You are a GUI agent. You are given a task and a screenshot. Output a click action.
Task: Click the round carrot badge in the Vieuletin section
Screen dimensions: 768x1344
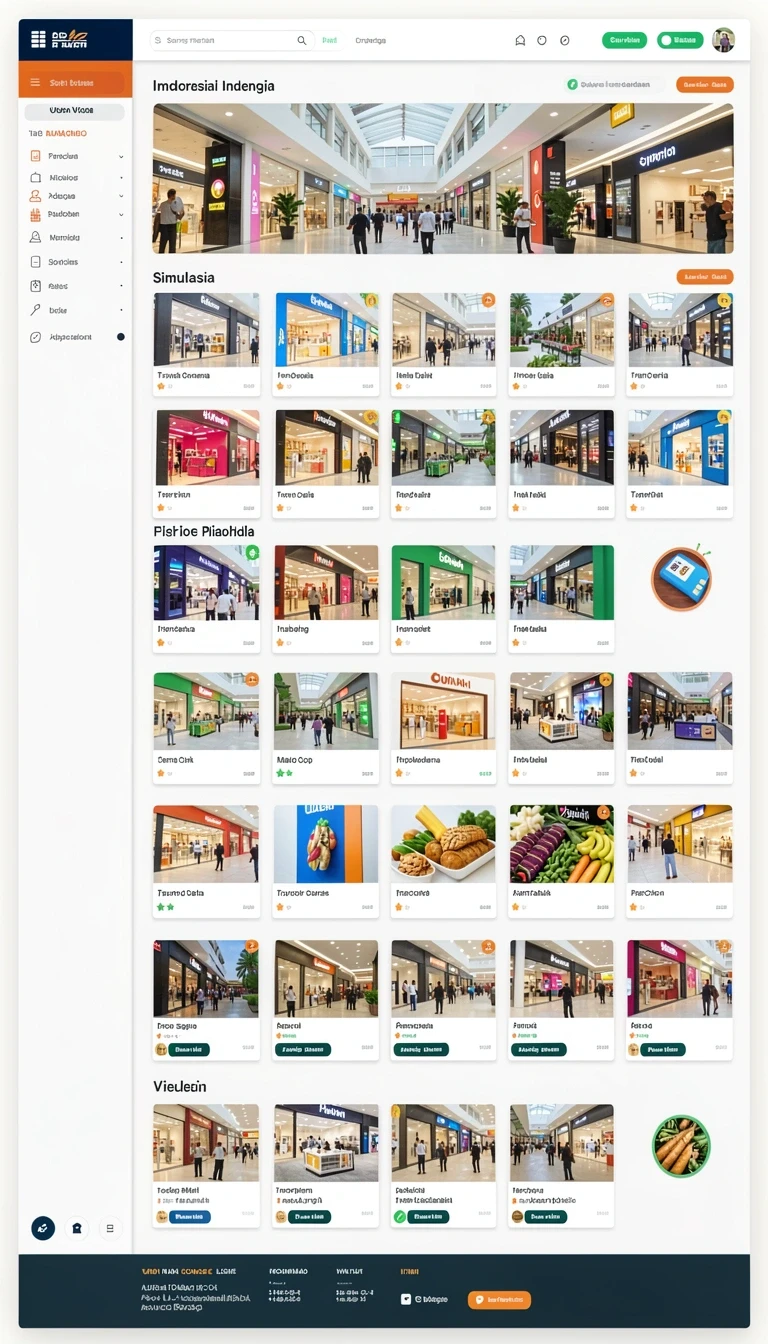pos(681,1146)
